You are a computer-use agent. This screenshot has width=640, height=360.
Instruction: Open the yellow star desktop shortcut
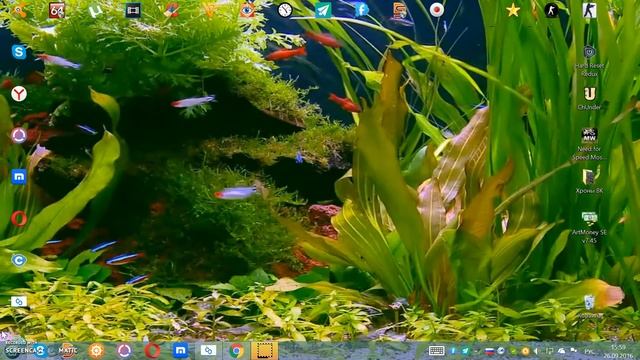coord(513,10)
